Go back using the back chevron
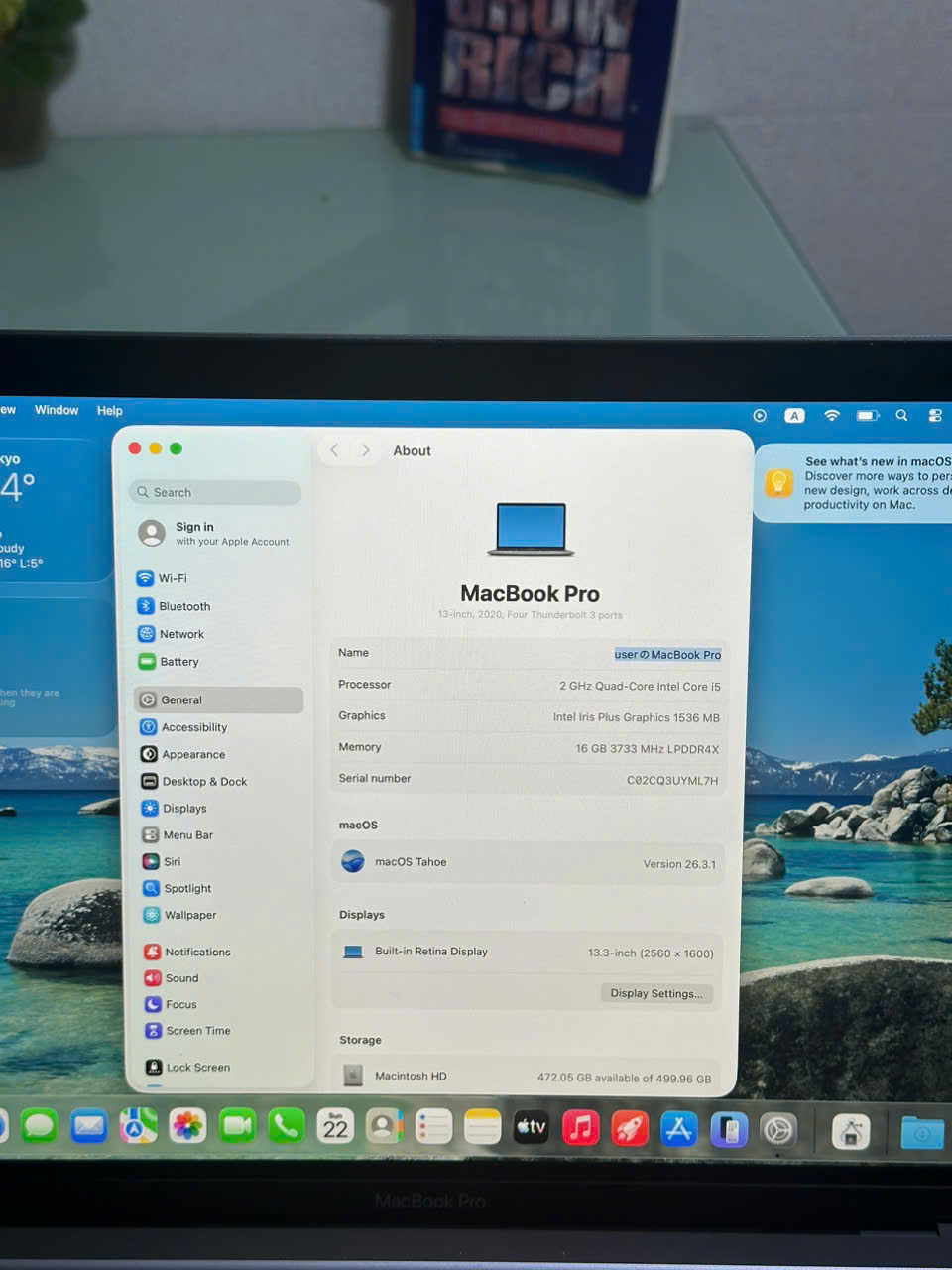The width and height of the screenshot is (952, 1270). tap(335, 450)
